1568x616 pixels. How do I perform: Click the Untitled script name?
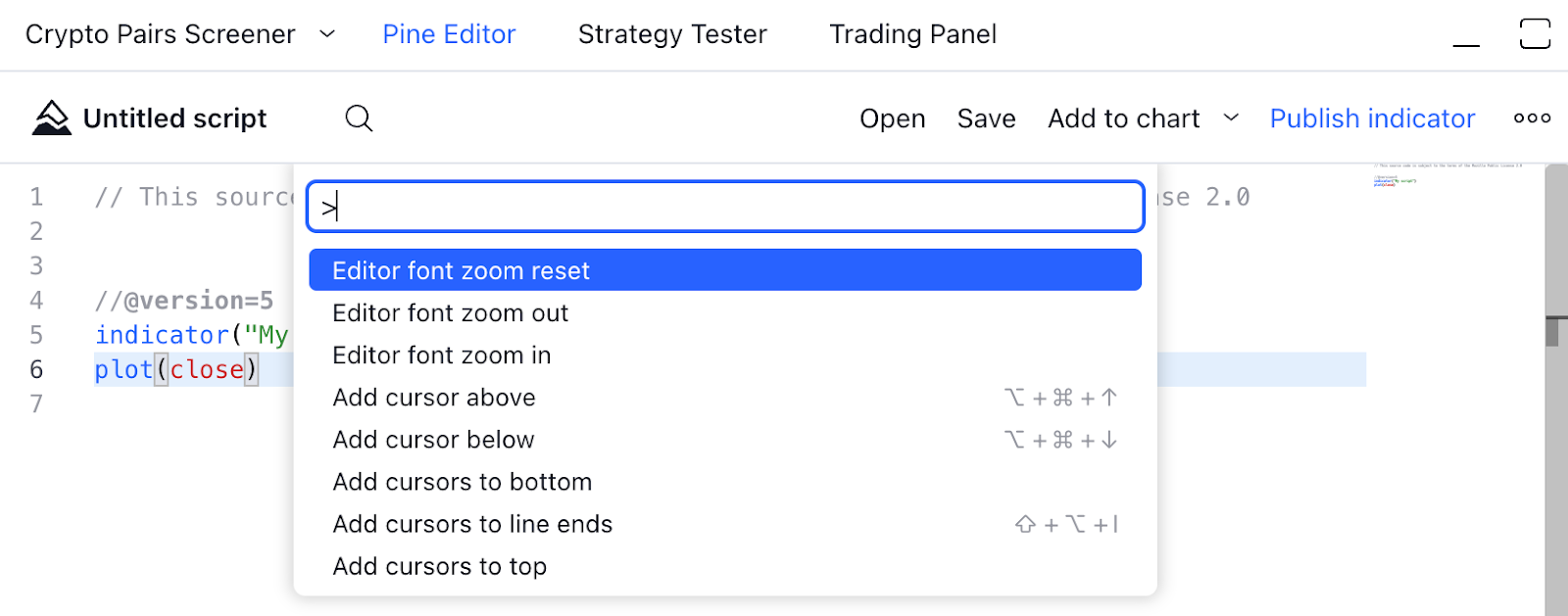click(174, 118)
